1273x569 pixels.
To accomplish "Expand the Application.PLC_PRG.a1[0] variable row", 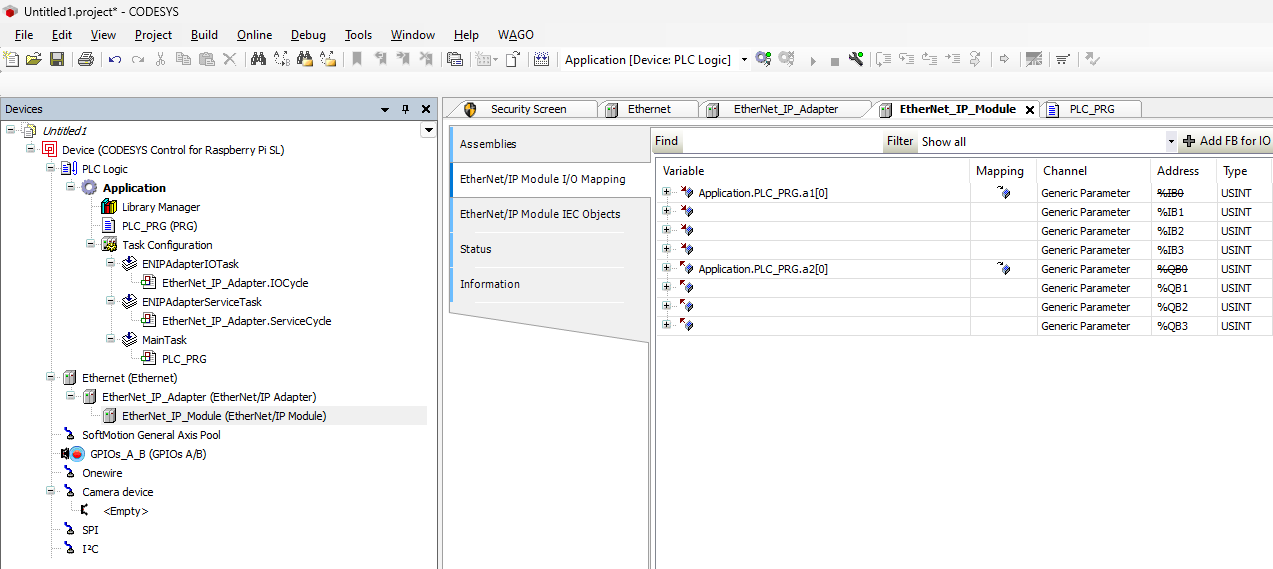I will coord(667,192).
